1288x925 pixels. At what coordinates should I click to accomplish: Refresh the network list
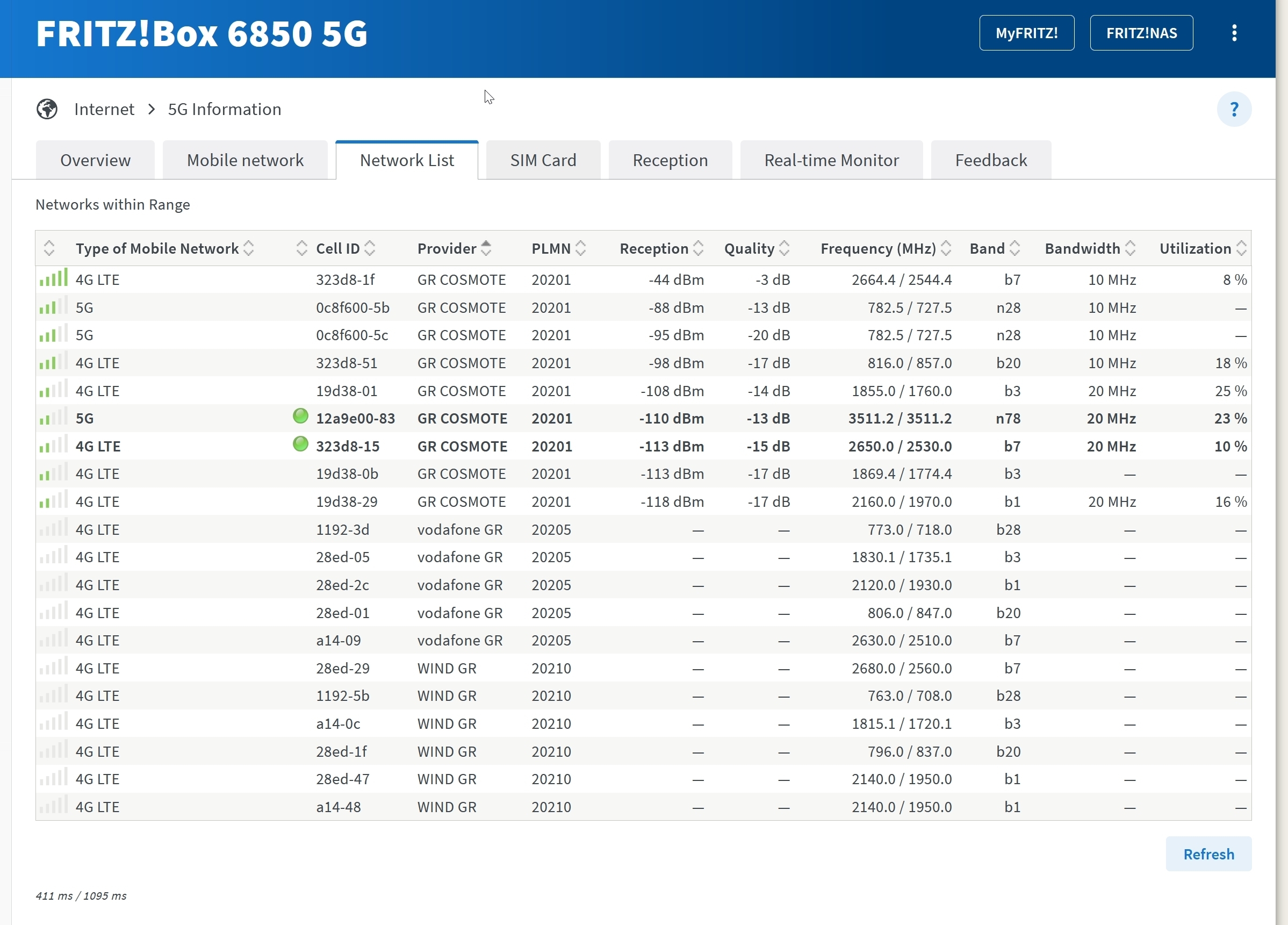click(1208, 854)
